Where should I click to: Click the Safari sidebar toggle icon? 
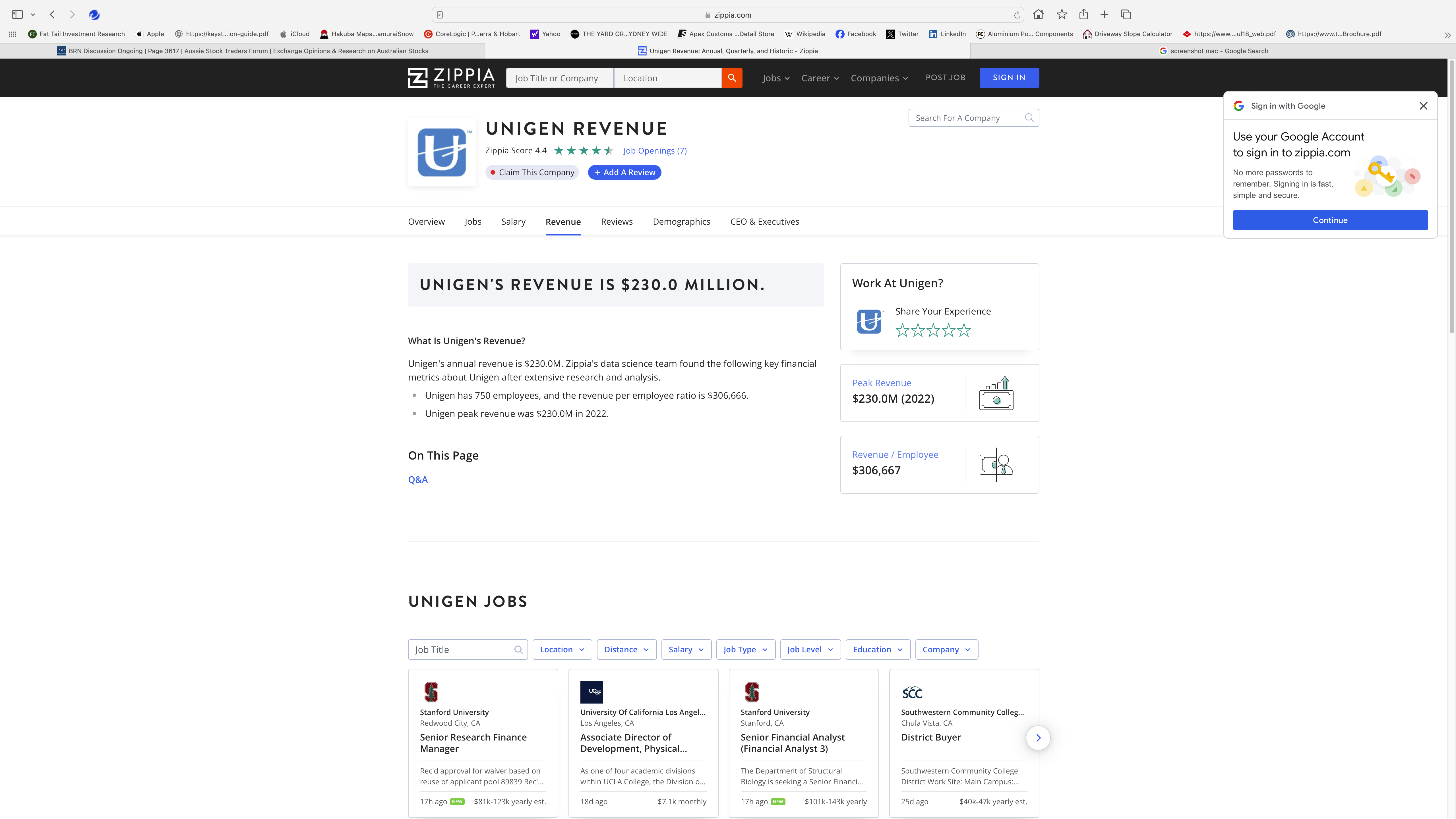[17, 15]
